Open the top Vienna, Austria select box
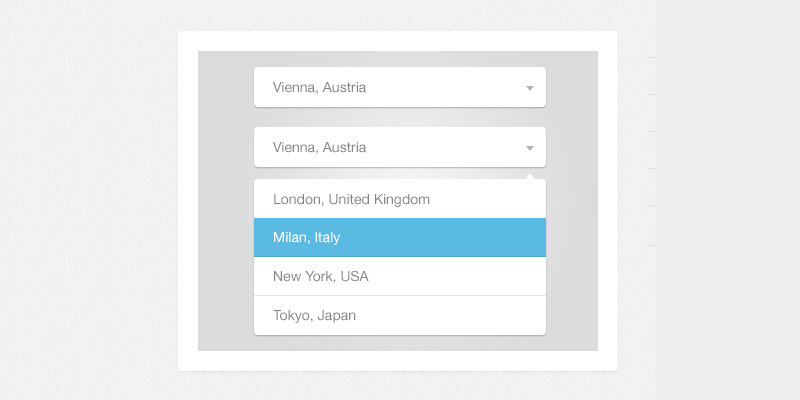Image resolution: width=800 pixels, height=400 pixels. pos(399,87)
